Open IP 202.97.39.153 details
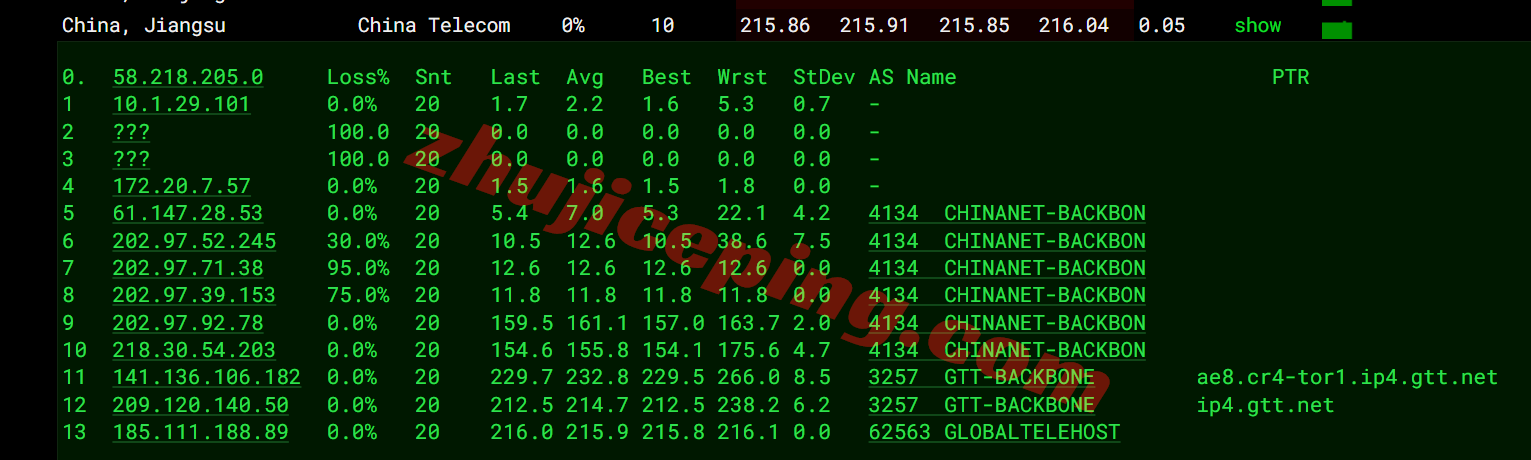The height and width of the screenshot is (460, 1531). point(194,295)
